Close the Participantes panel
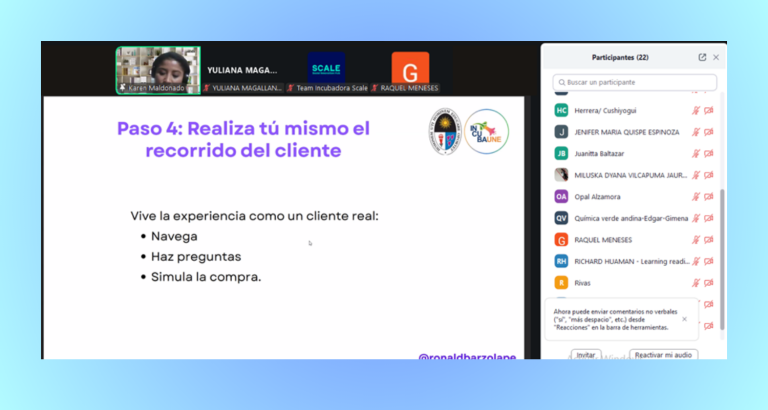The height and width of the screenshot is (410, 768). pos(716,57)
